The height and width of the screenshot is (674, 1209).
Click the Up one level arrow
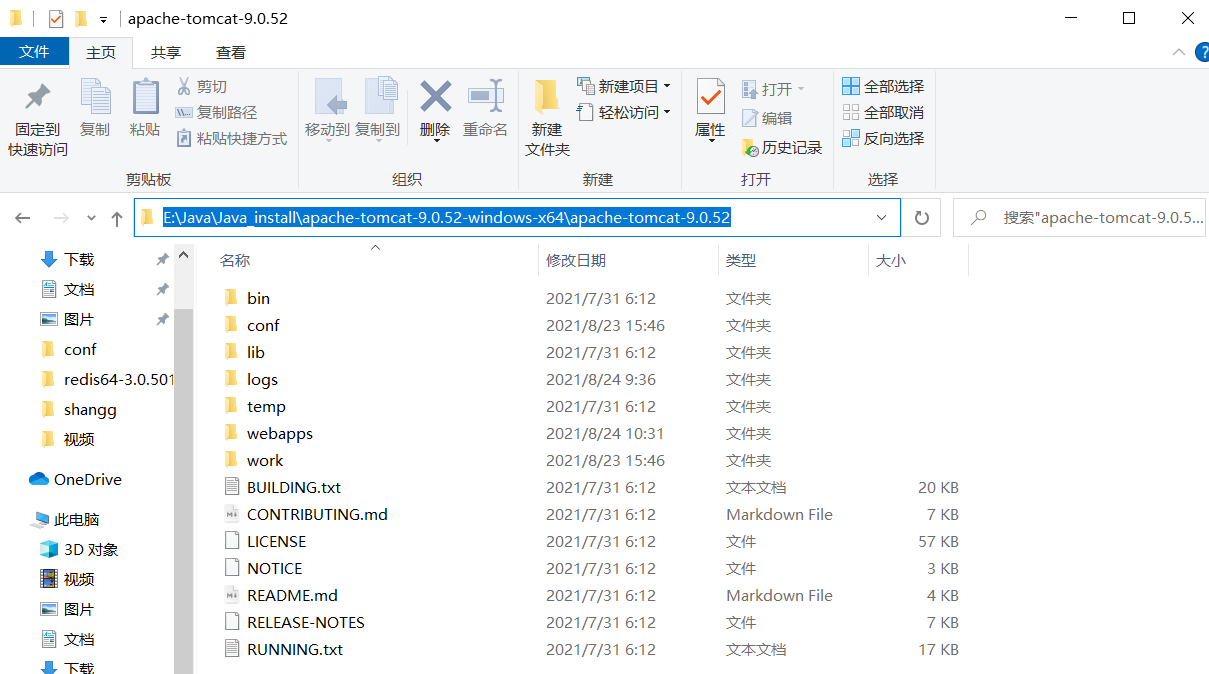[116, 218]
